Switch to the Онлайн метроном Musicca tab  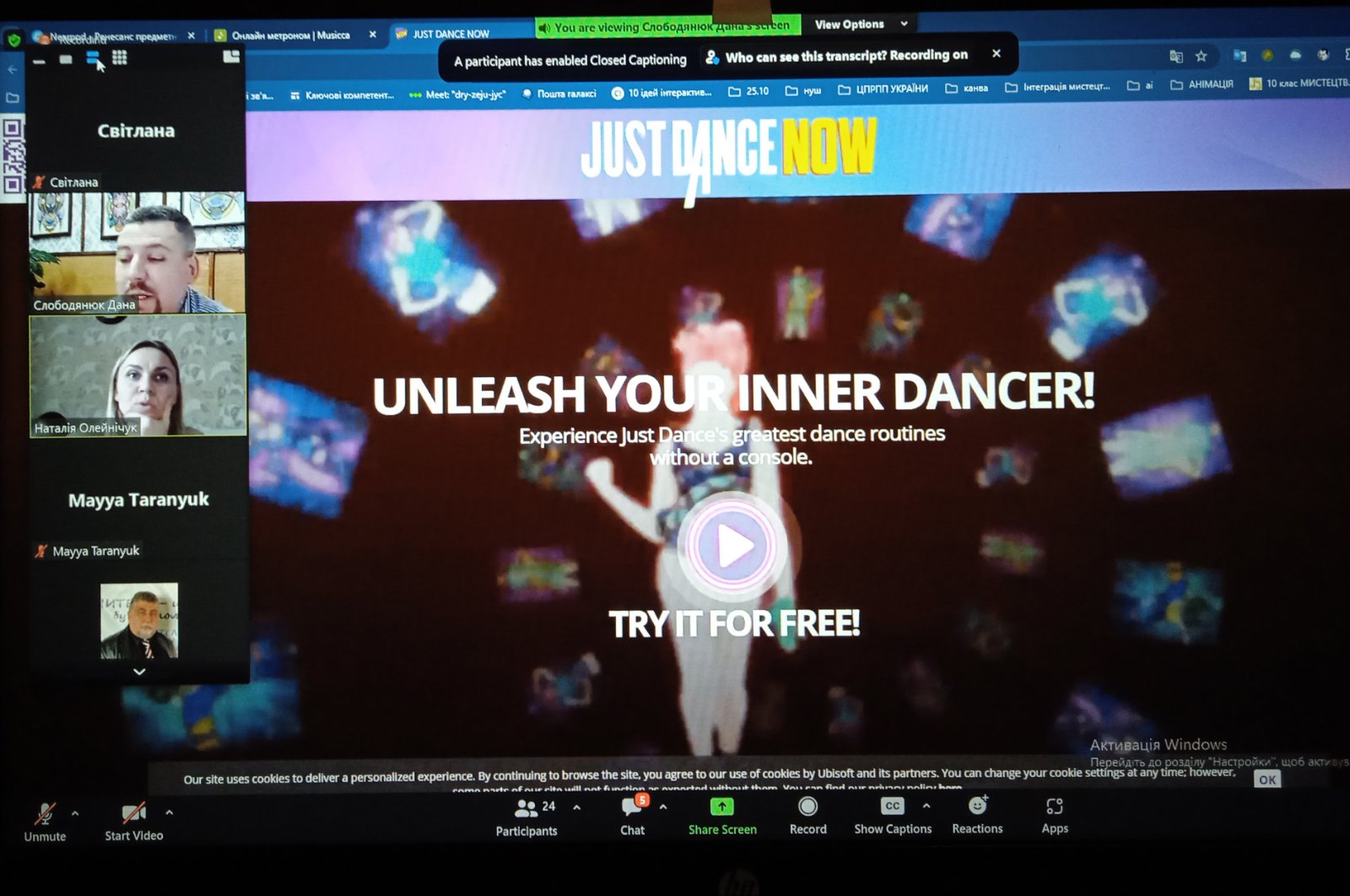point(291,35)
